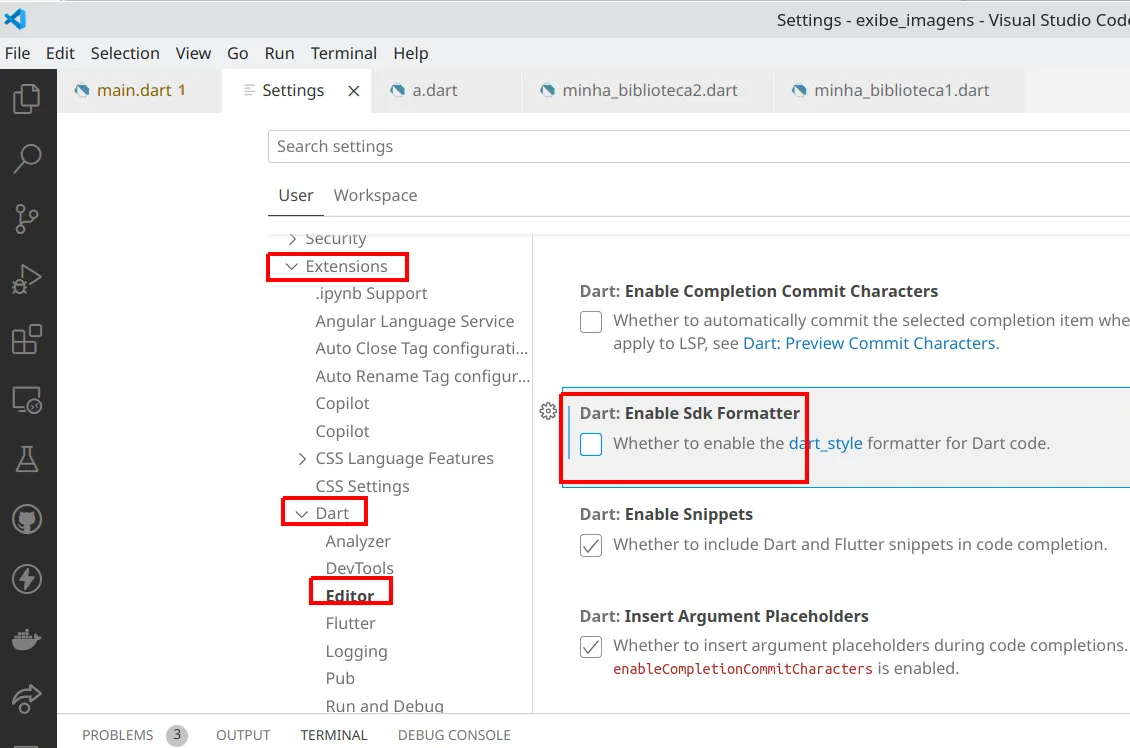This screenshot has width=1130, height=748.
Task: Switch to the main.dart tab
Action: [140, 91]
